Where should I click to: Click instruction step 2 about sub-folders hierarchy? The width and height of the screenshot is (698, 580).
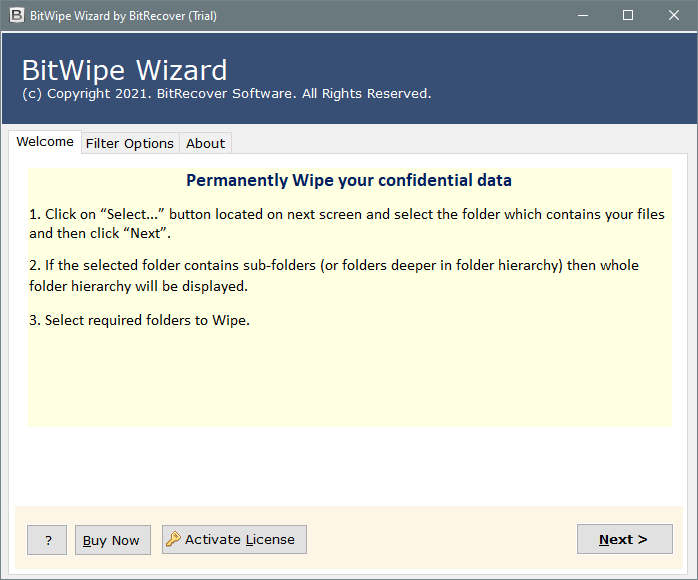click(334, 276)
